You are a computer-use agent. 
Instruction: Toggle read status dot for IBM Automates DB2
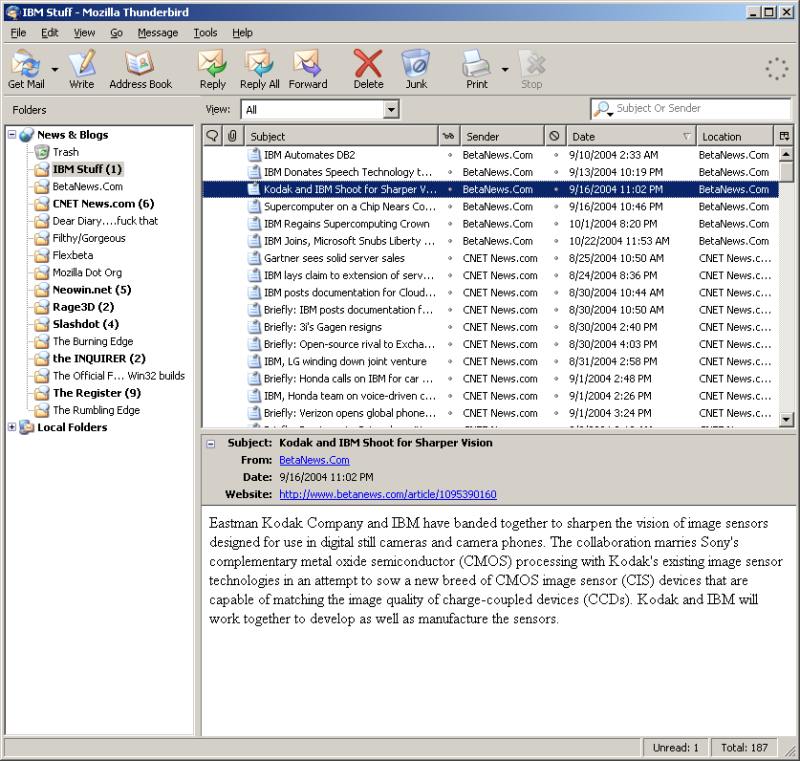[x=450, y=155]
